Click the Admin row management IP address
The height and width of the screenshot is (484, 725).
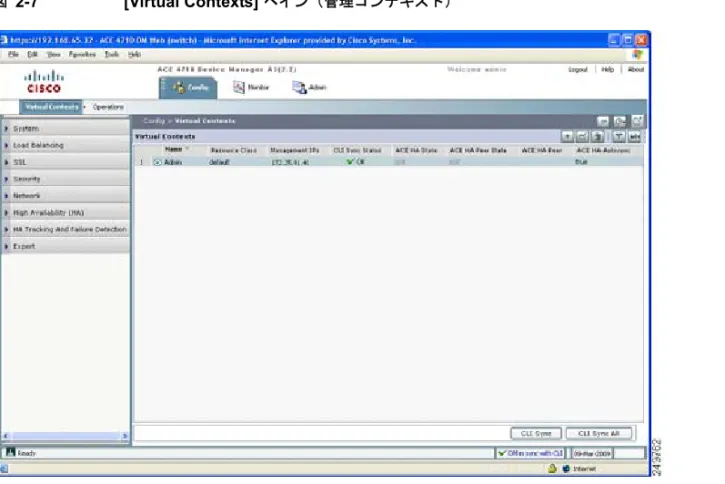click(290, 162)
